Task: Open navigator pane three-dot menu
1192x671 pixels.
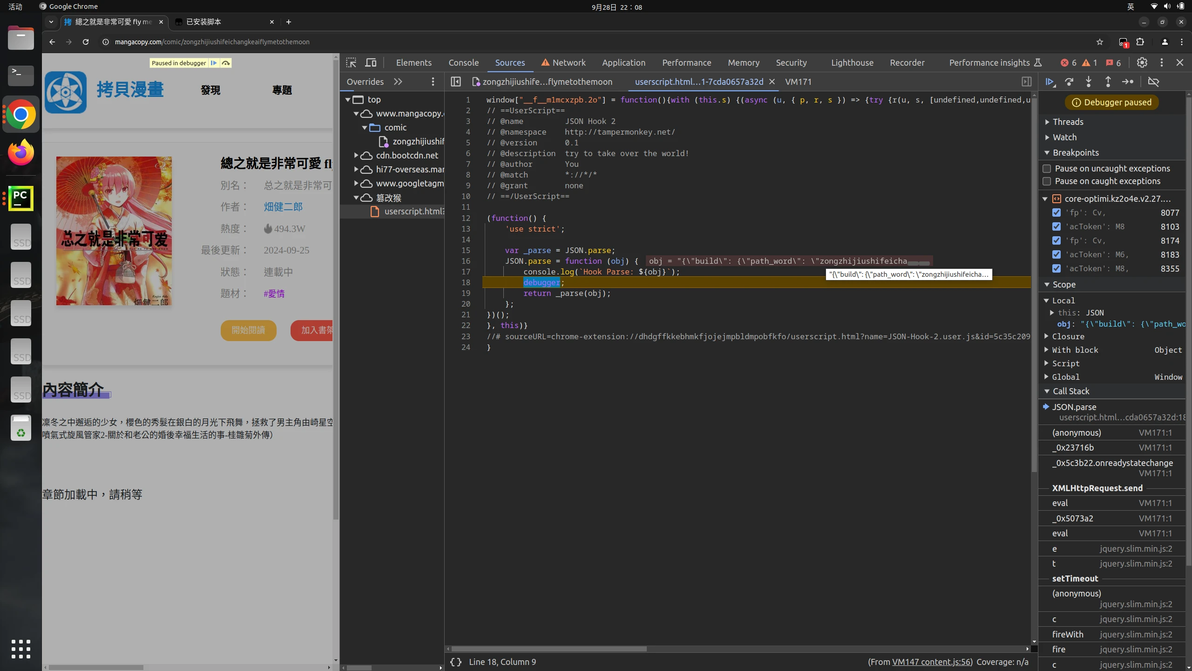Action: pos(433,81)
